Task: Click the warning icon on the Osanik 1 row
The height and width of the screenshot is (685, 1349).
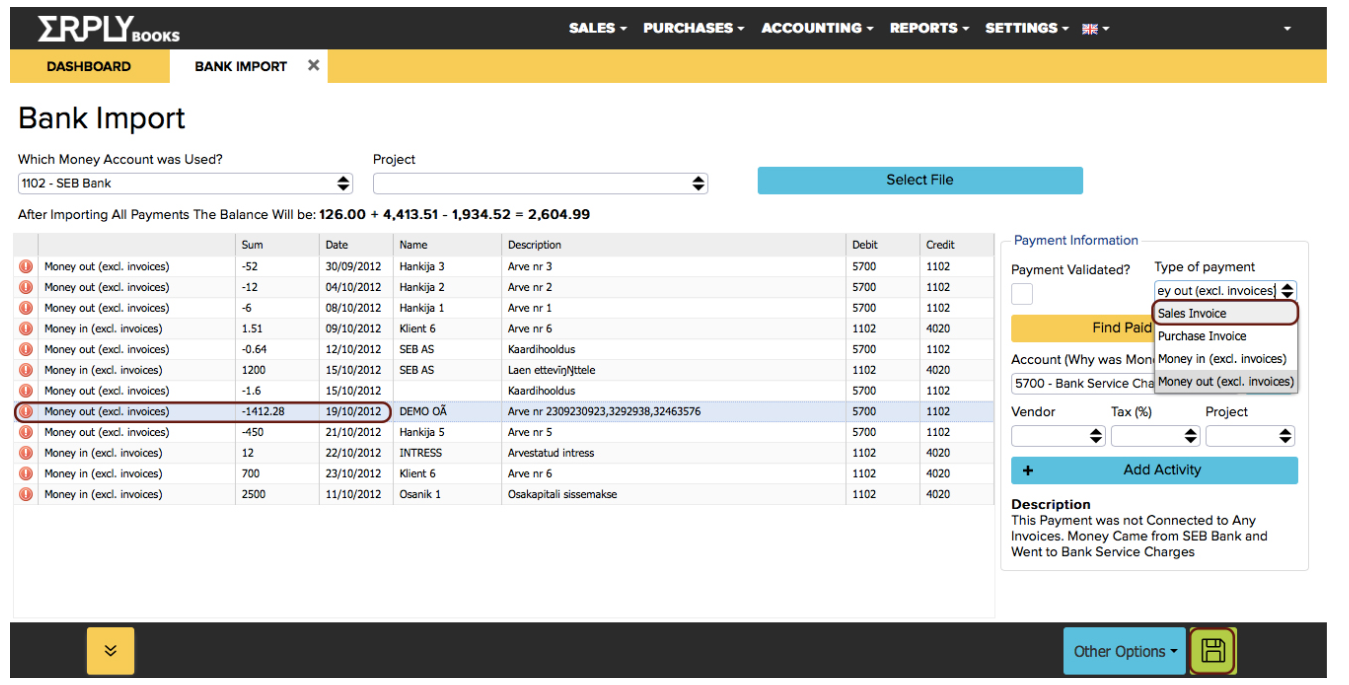Action: coord(25,494)
